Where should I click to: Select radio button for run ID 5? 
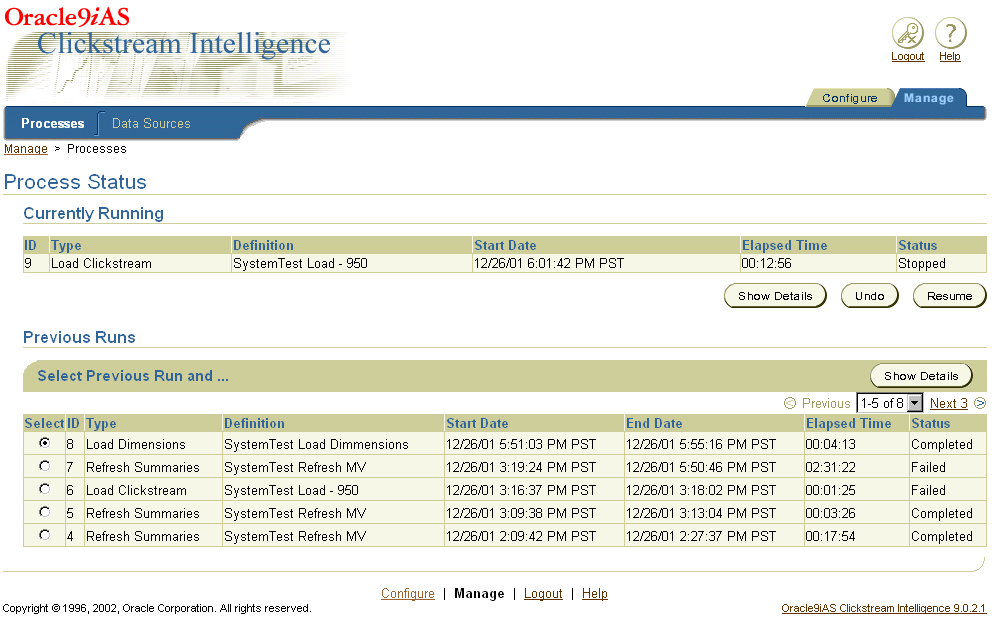point(44,511)
